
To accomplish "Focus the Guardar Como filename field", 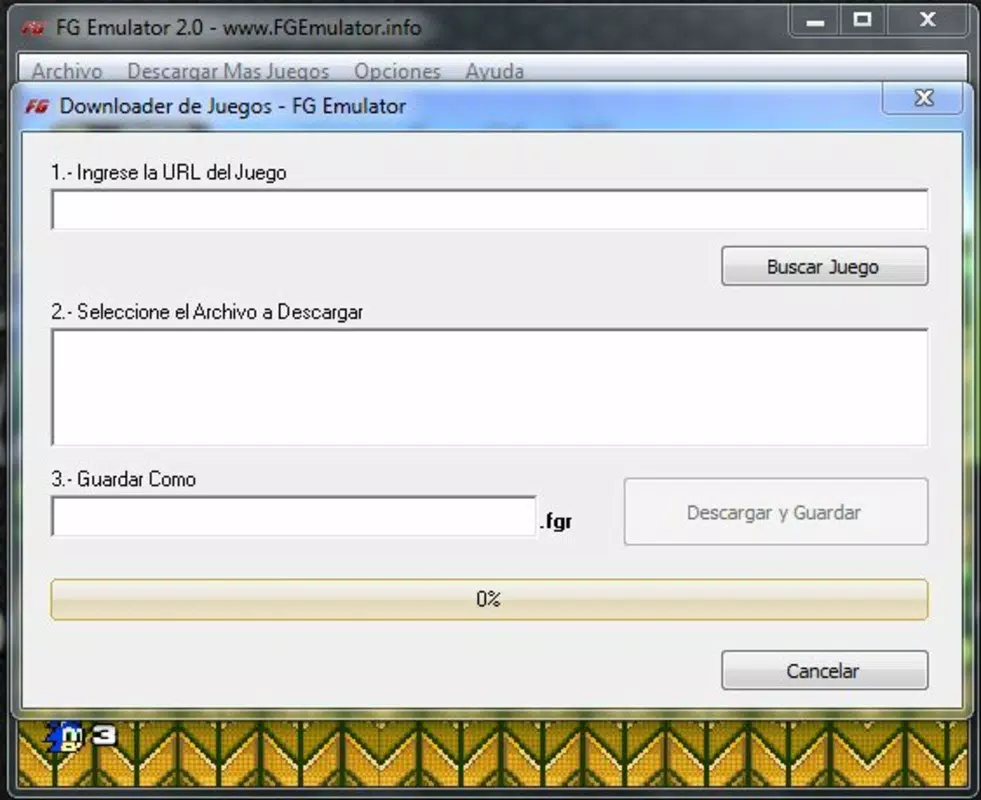I will 294,517.
